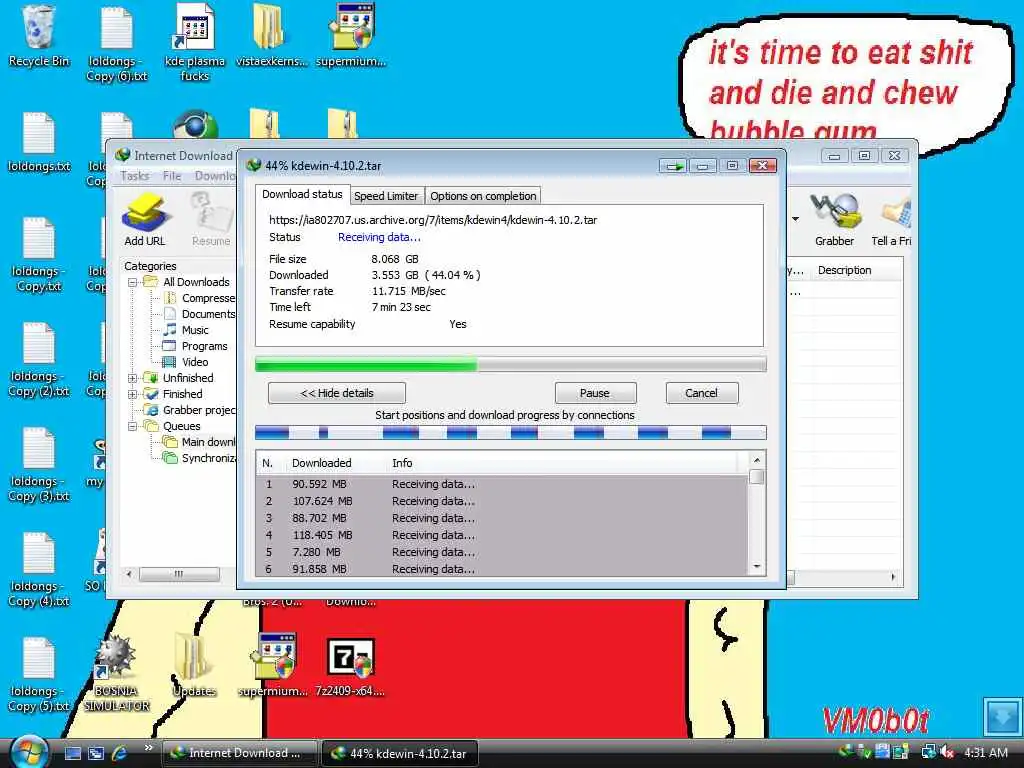Select the Synchronization queue item
This screenshot has width=1024, height=768.
coord(199,458)
